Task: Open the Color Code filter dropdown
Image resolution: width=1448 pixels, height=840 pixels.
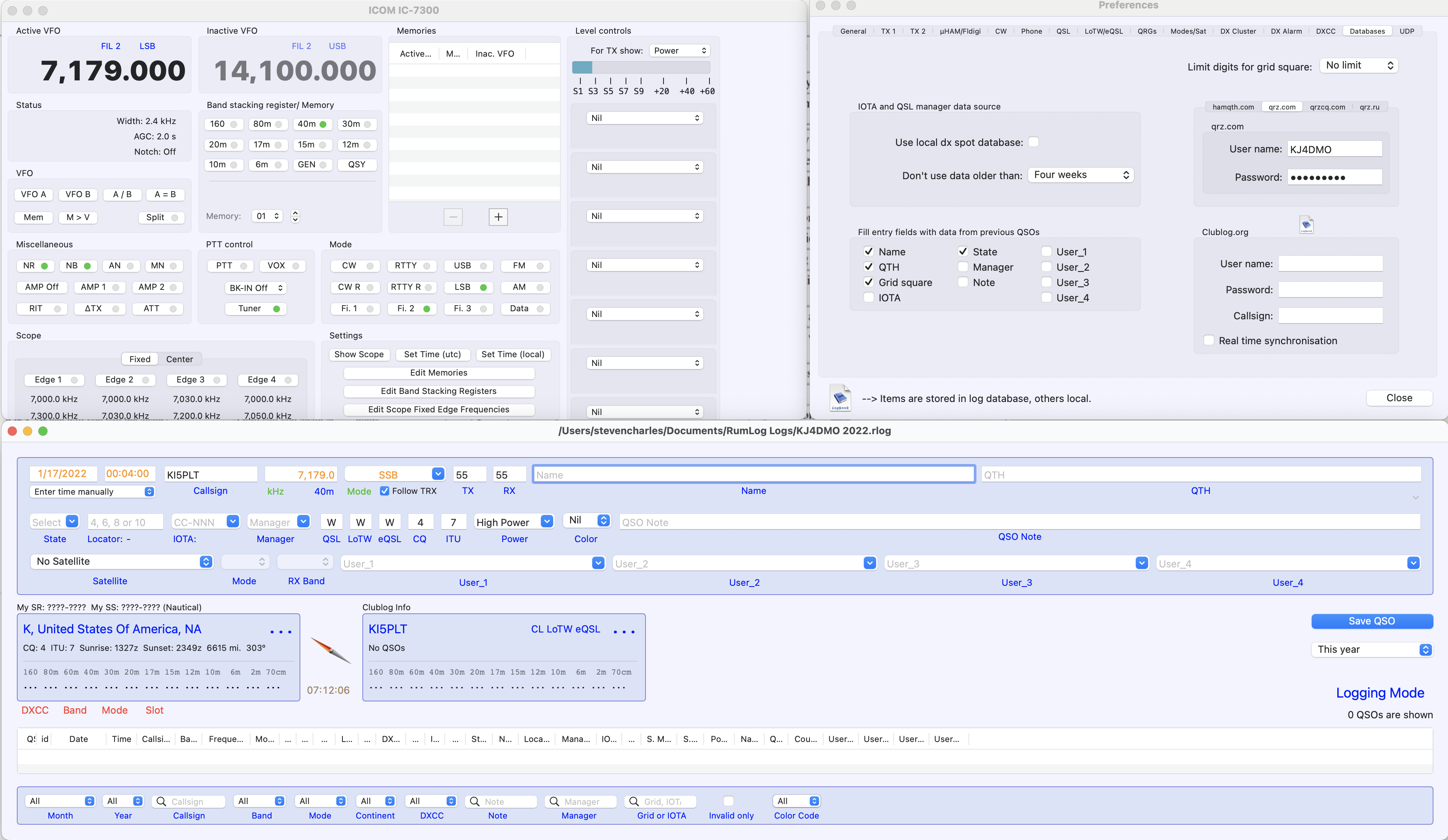Action: coord(796,801)
